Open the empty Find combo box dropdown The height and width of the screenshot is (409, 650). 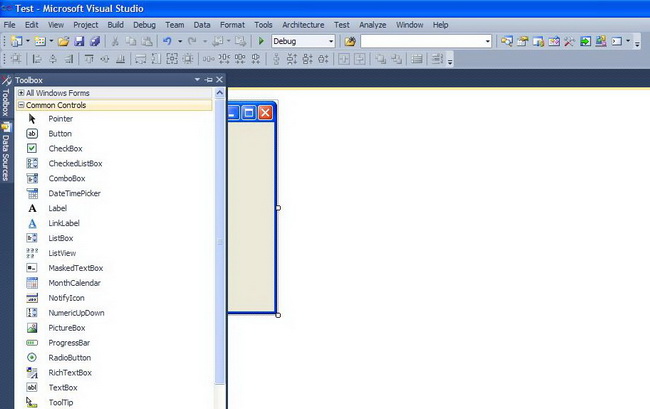tap(488, 41)
